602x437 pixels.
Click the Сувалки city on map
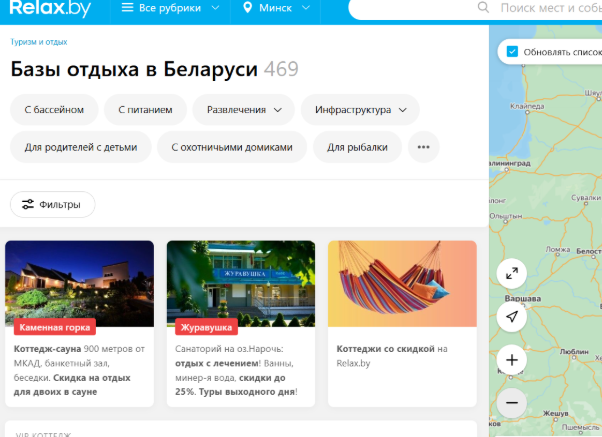click(x=586, y=197)
